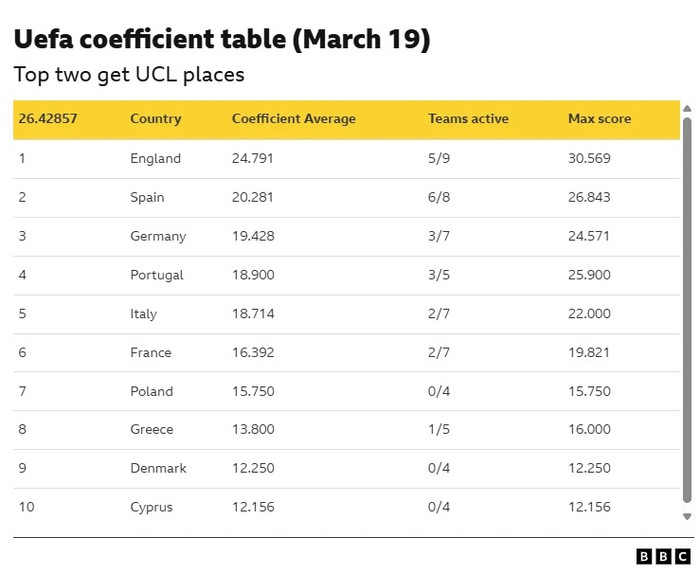
Task: Click France's teams active value 2/7
Action: 439,353
